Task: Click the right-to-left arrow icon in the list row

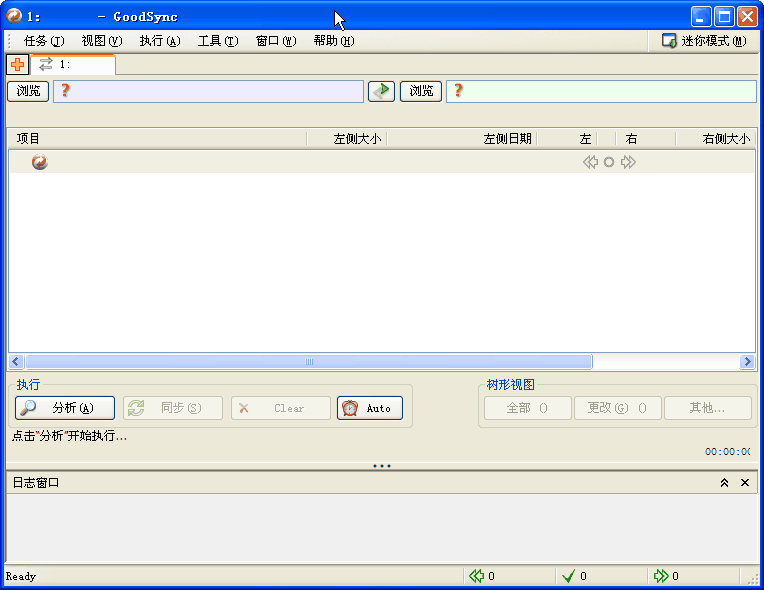Action: click(590, 162)
